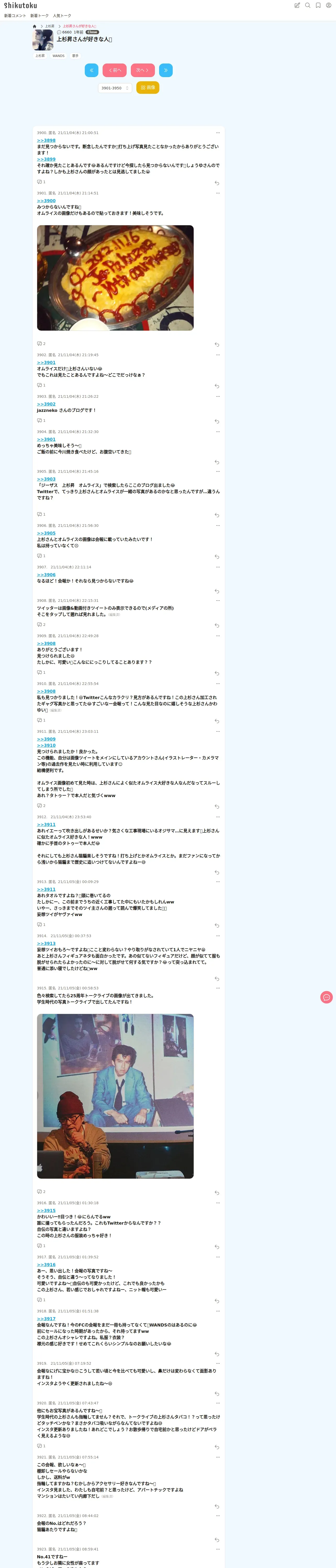Open the floating pink chat bubble icon
Viewport: 336px width, 1568px height.
coord(326,997)
